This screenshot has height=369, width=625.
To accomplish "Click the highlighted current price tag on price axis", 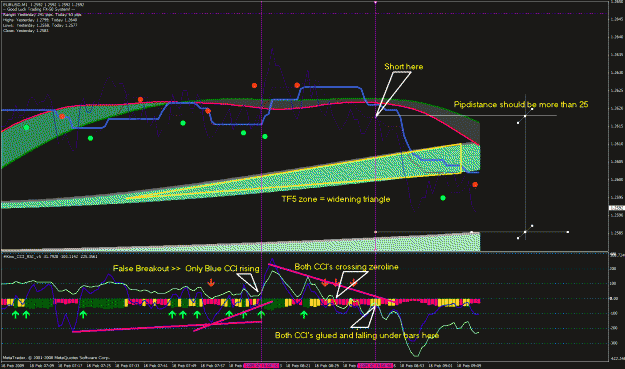I will 617,208.
